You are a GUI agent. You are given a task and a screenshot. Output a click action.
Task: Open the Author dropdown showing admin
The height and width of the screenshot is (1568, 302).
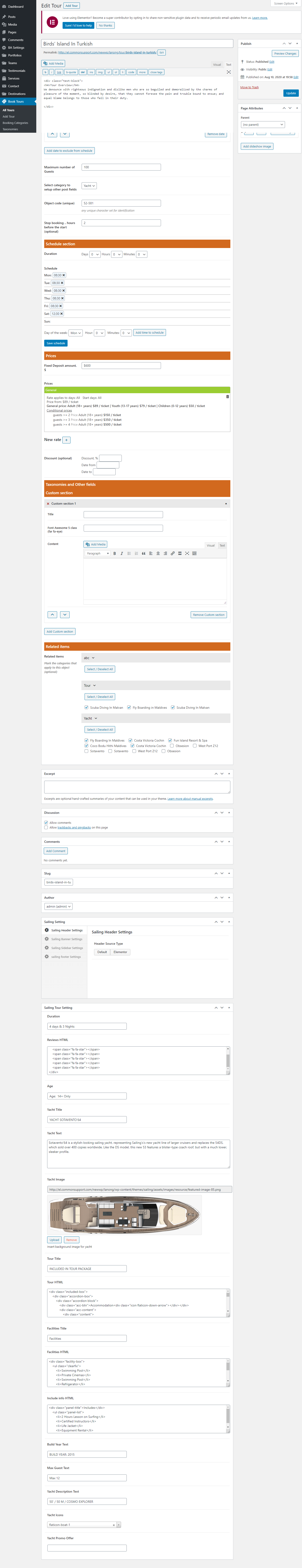point(58,906)
